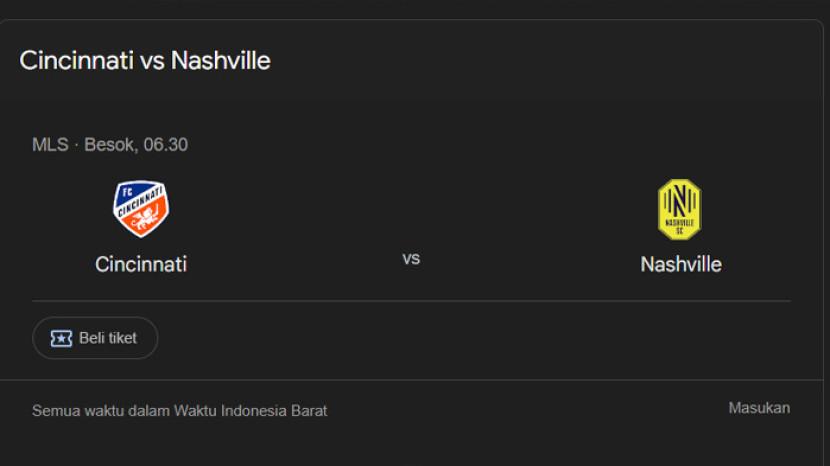The image size is (830, 466).
Task: Click the Nashville SC yellow crest logo
Action: [x=680, y=209]
